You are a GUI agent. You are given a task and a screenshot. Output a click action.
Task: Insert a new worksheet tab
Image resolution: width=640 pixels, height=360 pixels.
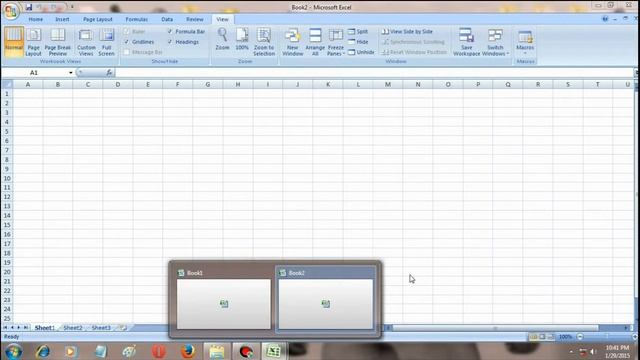(x=123, y=327)
